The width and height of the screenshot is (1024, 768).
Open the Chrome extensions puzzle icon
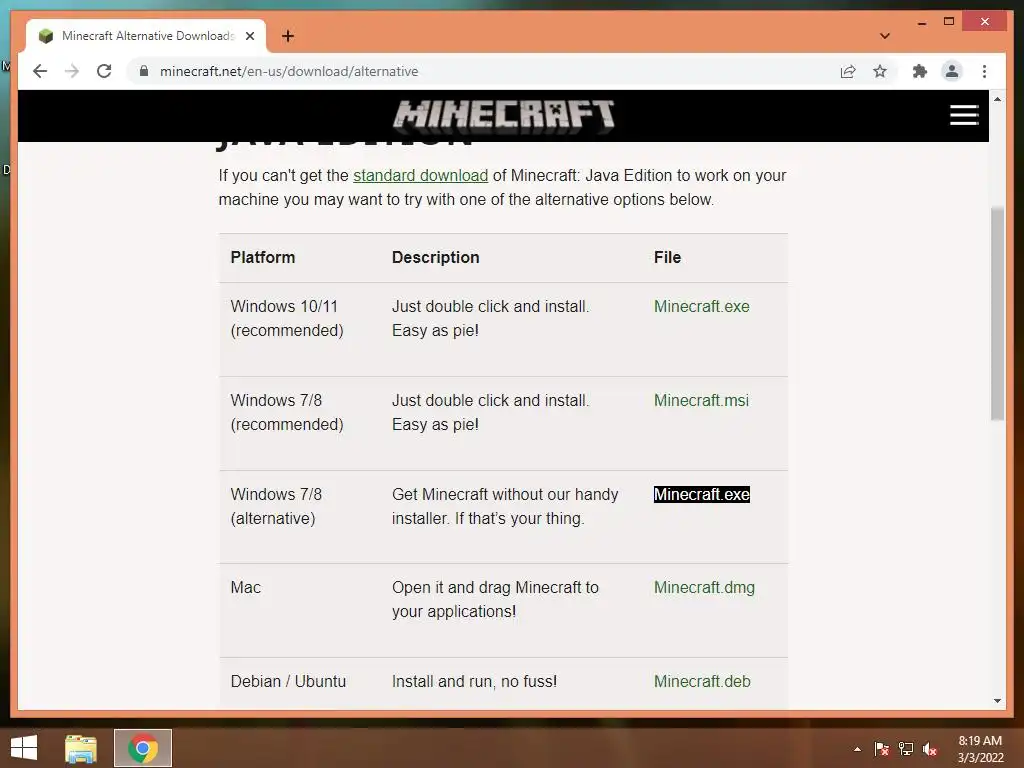point(920,71)
